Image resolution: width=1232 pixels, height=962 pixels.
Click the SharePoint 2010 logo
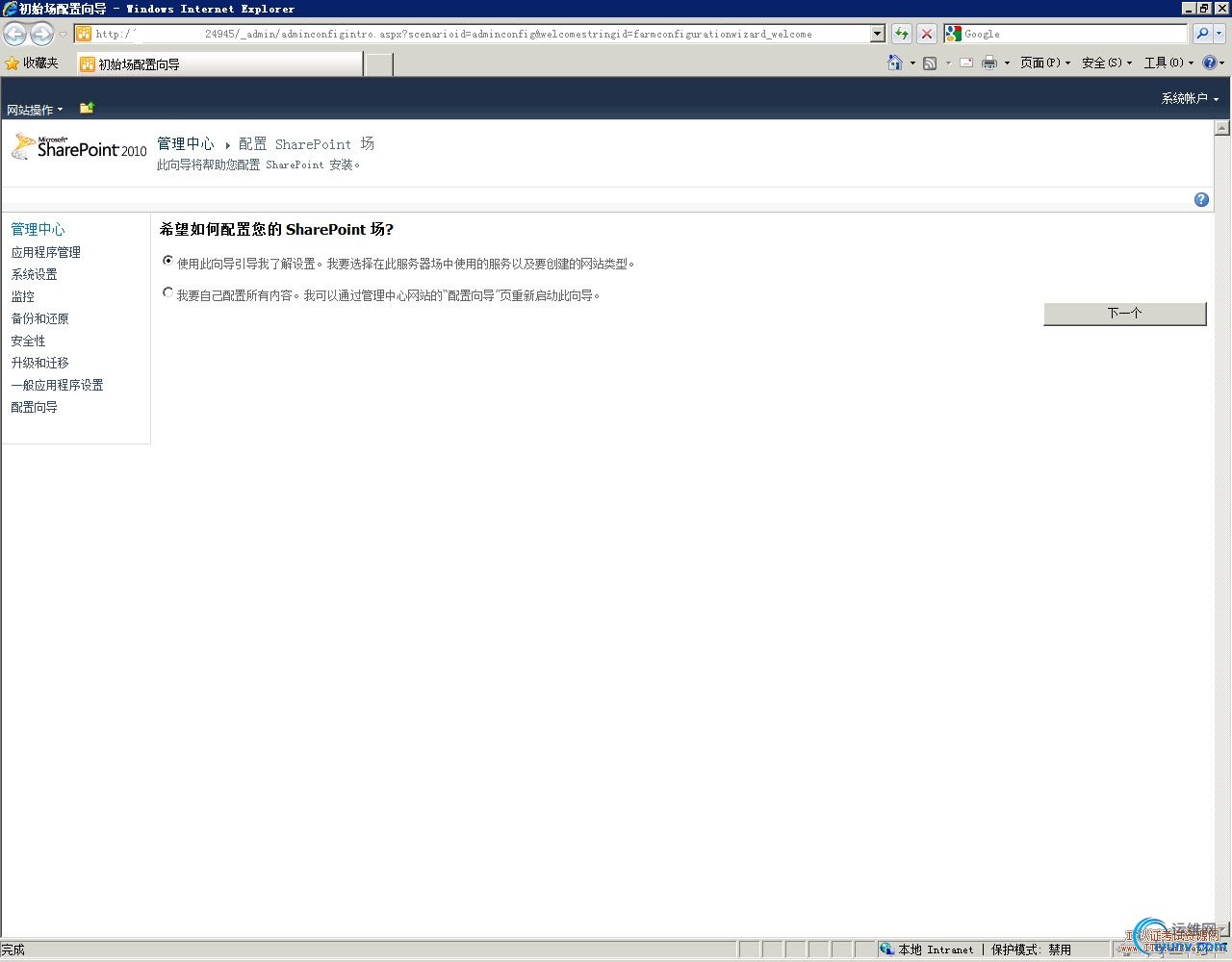coord(79,147)
